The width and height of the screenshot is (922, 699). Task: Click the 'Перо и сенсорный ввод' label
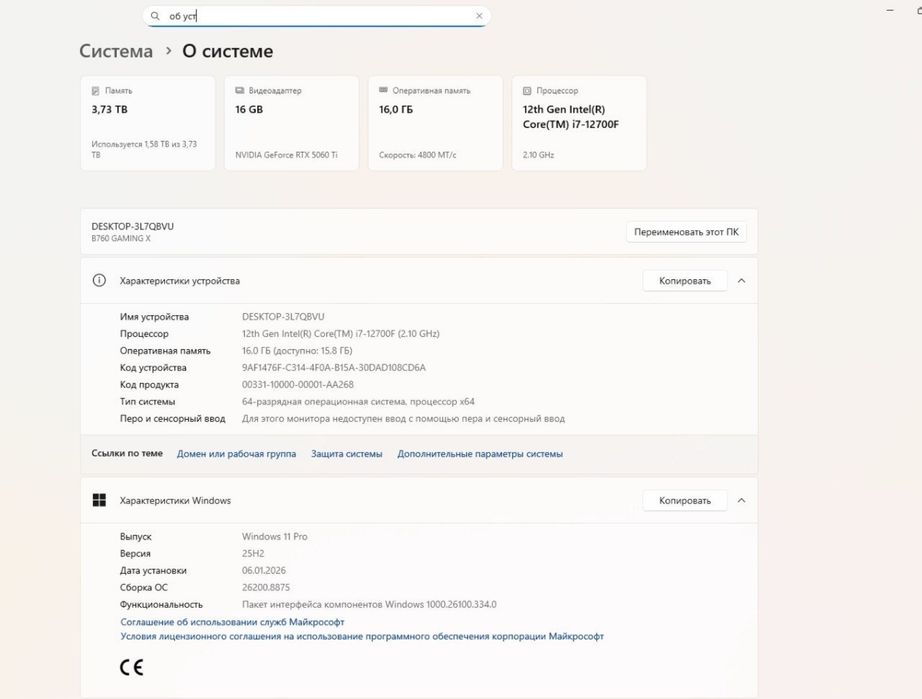click(x=172, y=419)
